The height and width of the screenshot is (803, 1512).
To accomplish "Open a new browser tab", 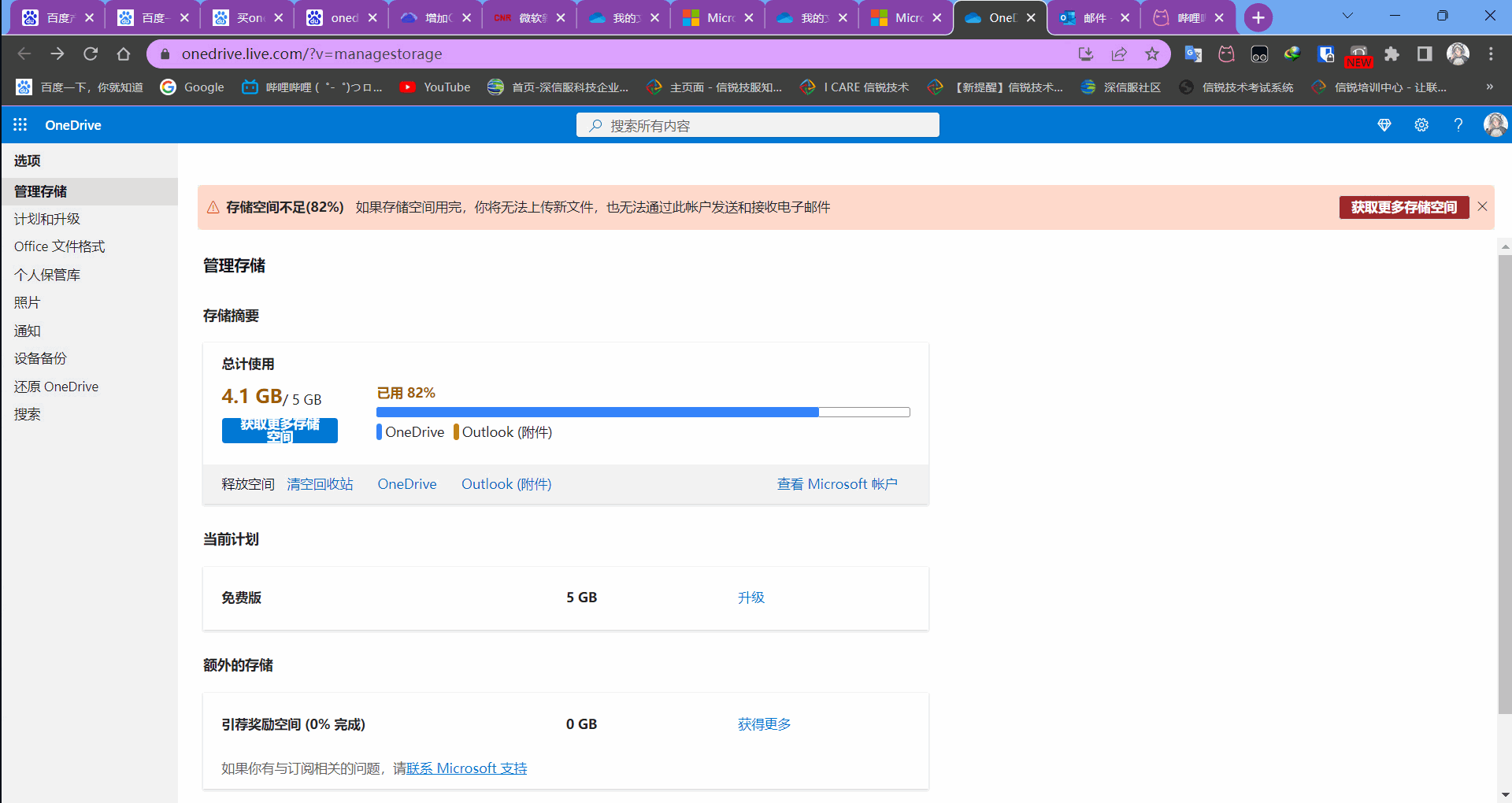I will (1258, 17).
